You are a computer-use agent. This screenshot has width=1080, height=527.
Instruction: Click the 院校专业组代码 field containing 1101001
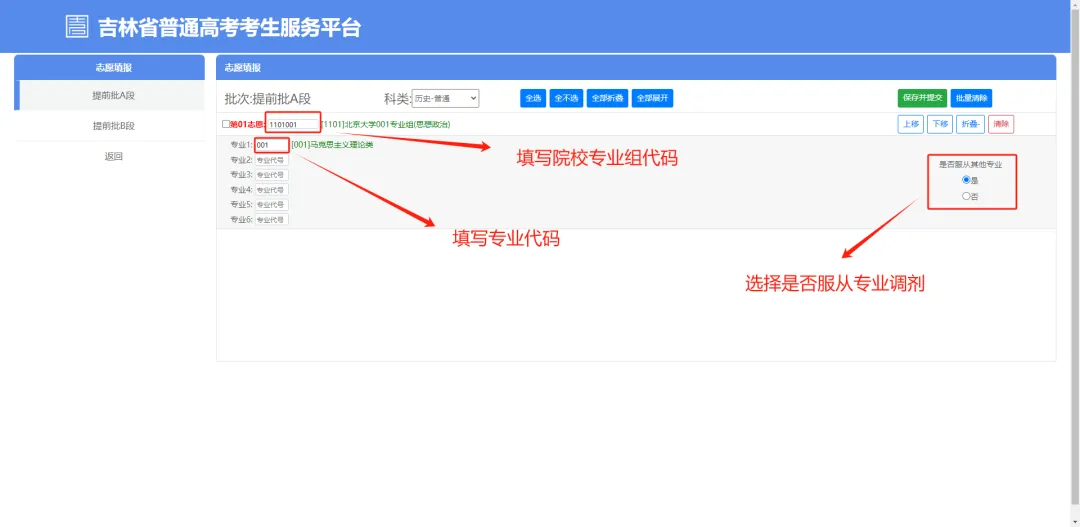click(x=292, y=124)
